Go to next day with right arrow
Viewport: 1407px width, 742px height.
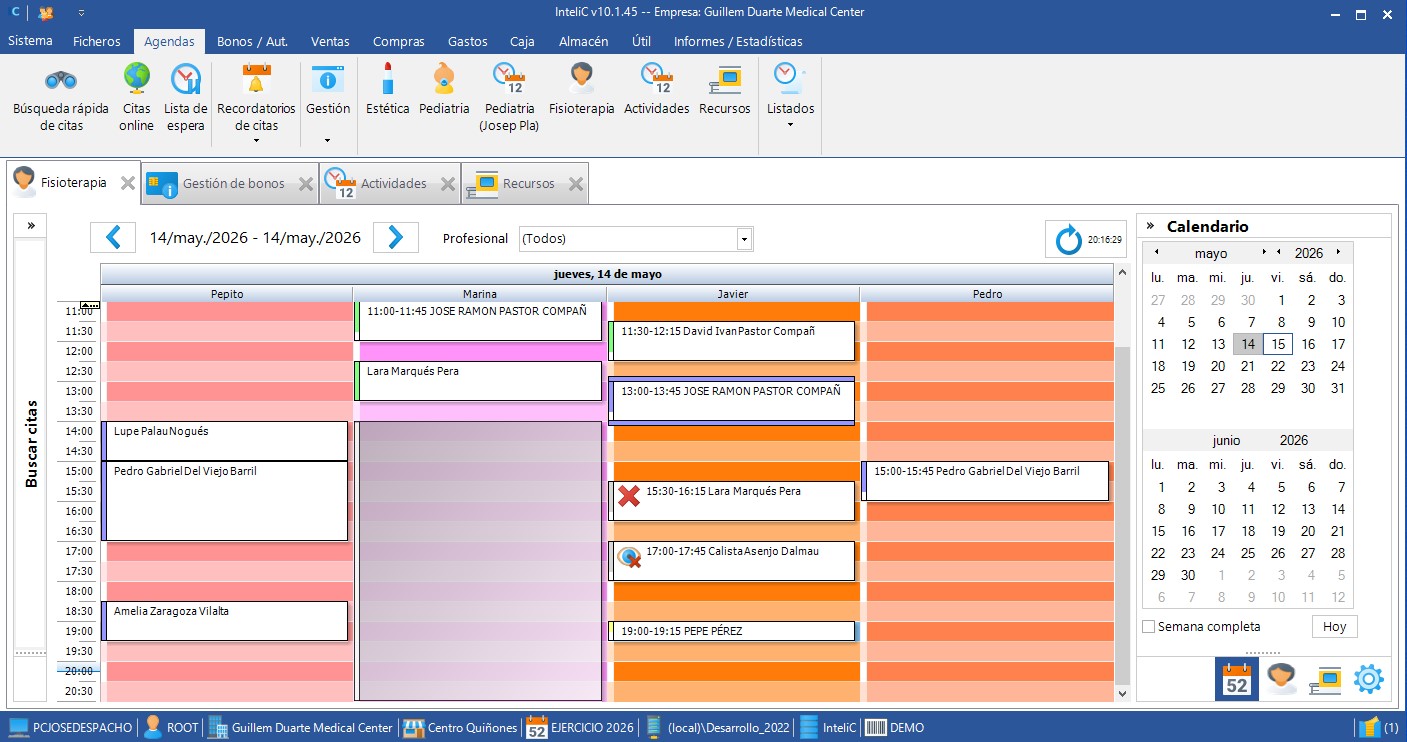coord(395,237)
